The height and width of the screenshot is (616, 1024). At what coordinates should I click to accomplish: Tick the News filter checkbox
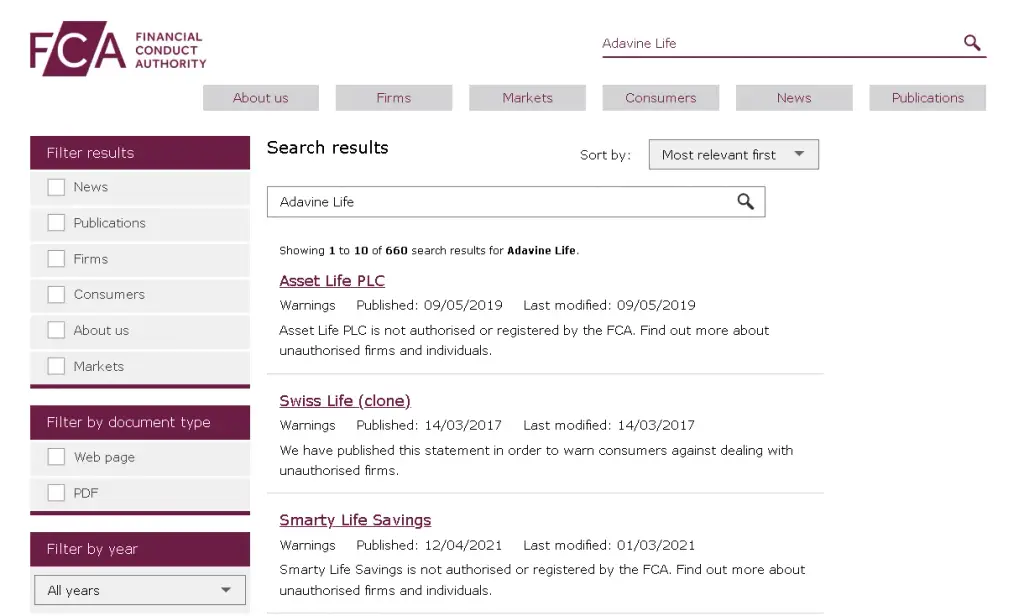(56, 187)
